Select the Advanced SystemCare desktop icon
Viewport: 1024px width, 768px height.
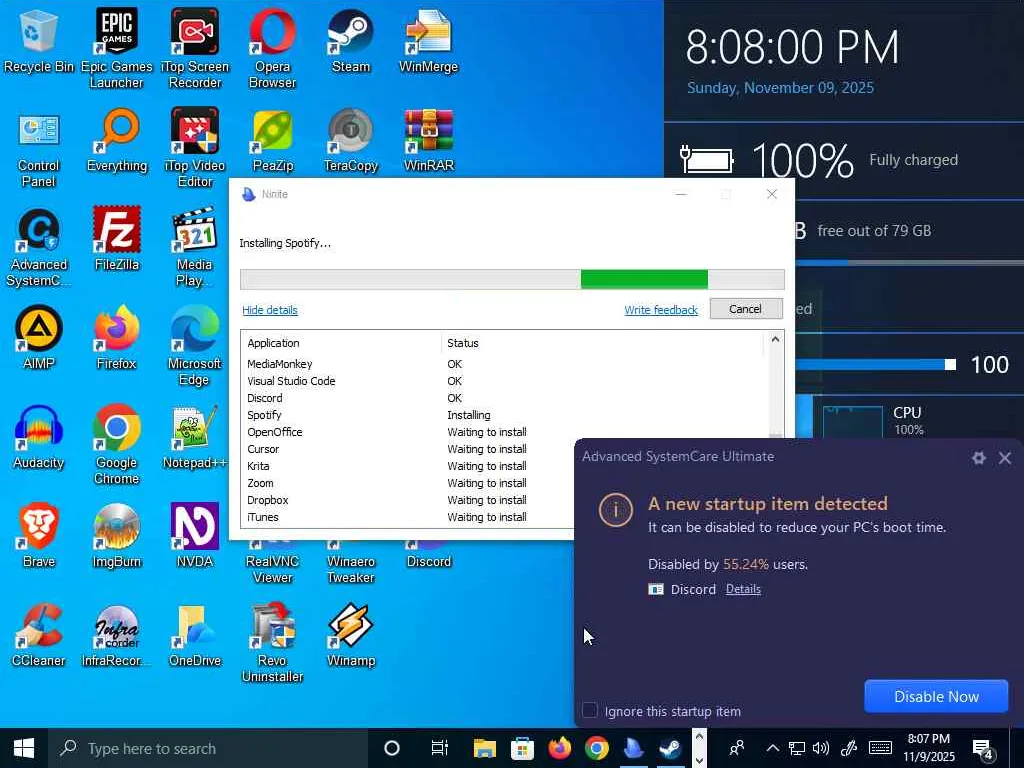(39, 247)
